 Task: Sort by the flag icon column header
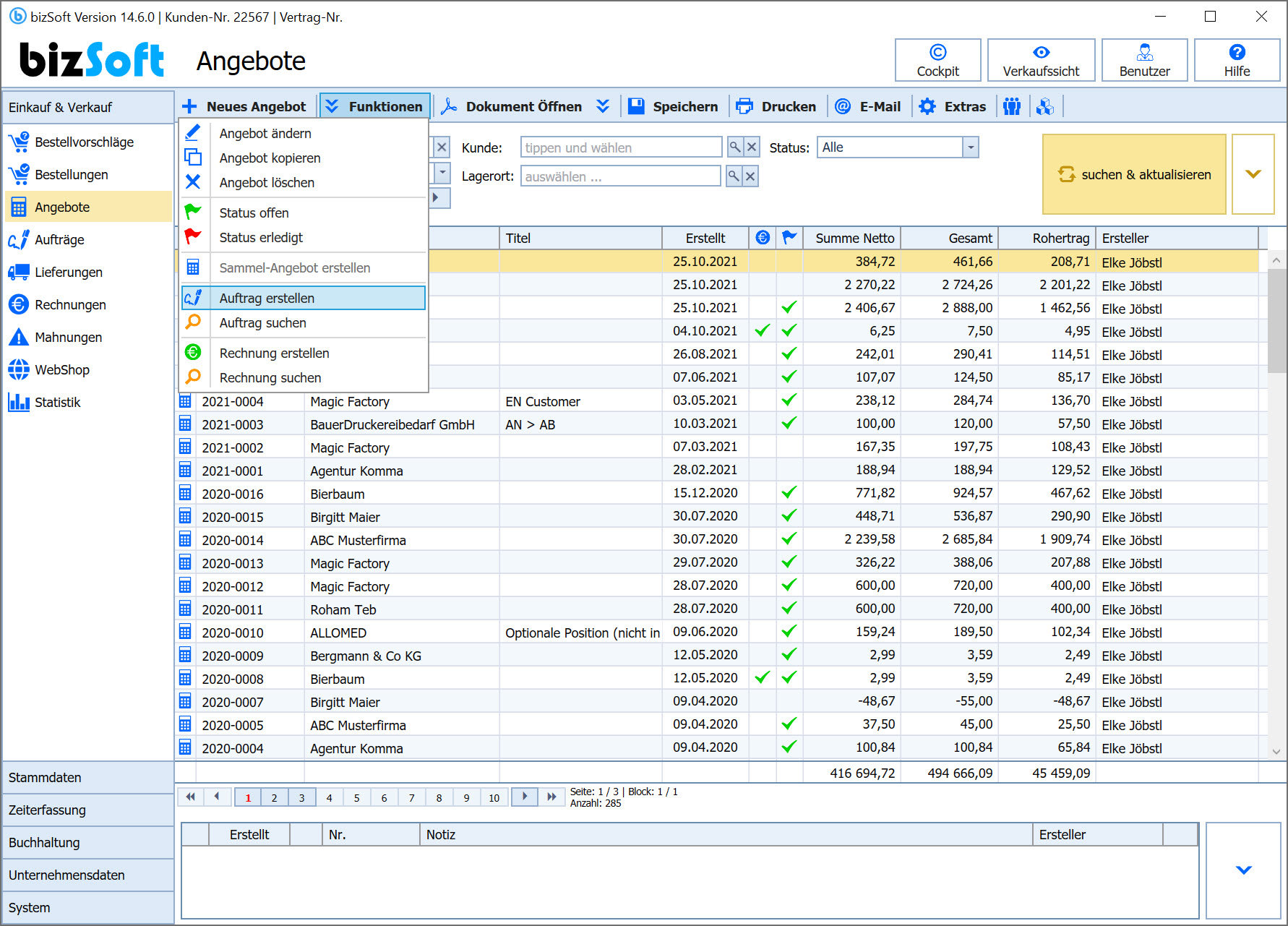789,237
